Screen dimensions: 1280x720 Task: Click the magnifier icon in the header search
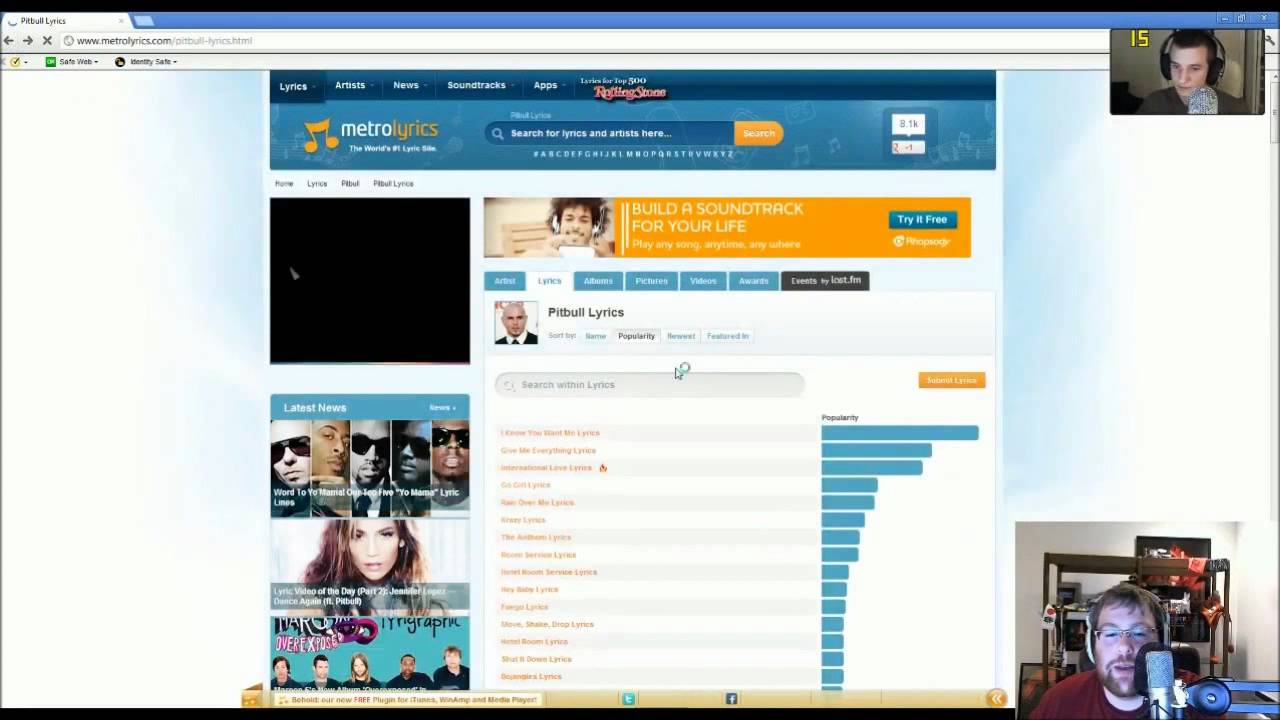[x=497, y=133]
